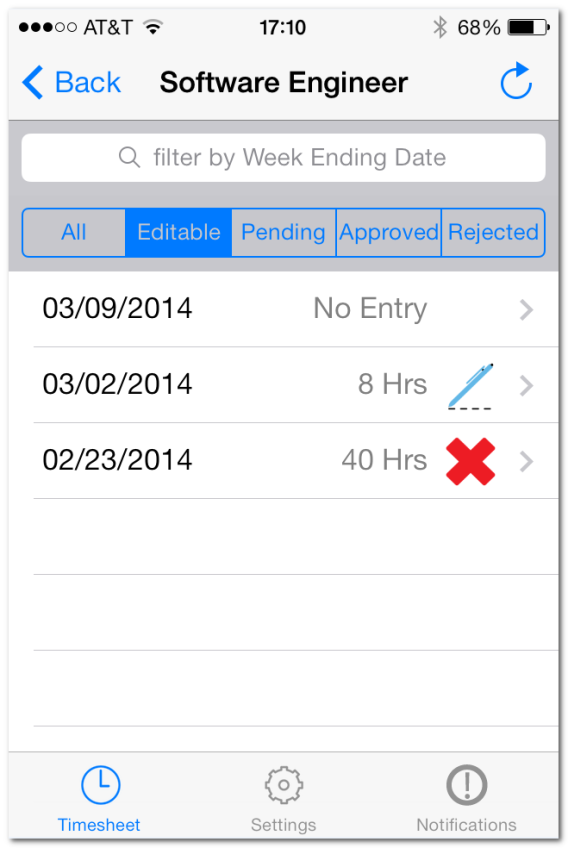
Task: Tap the Bluetooth status icon
Action: (440, 27)
